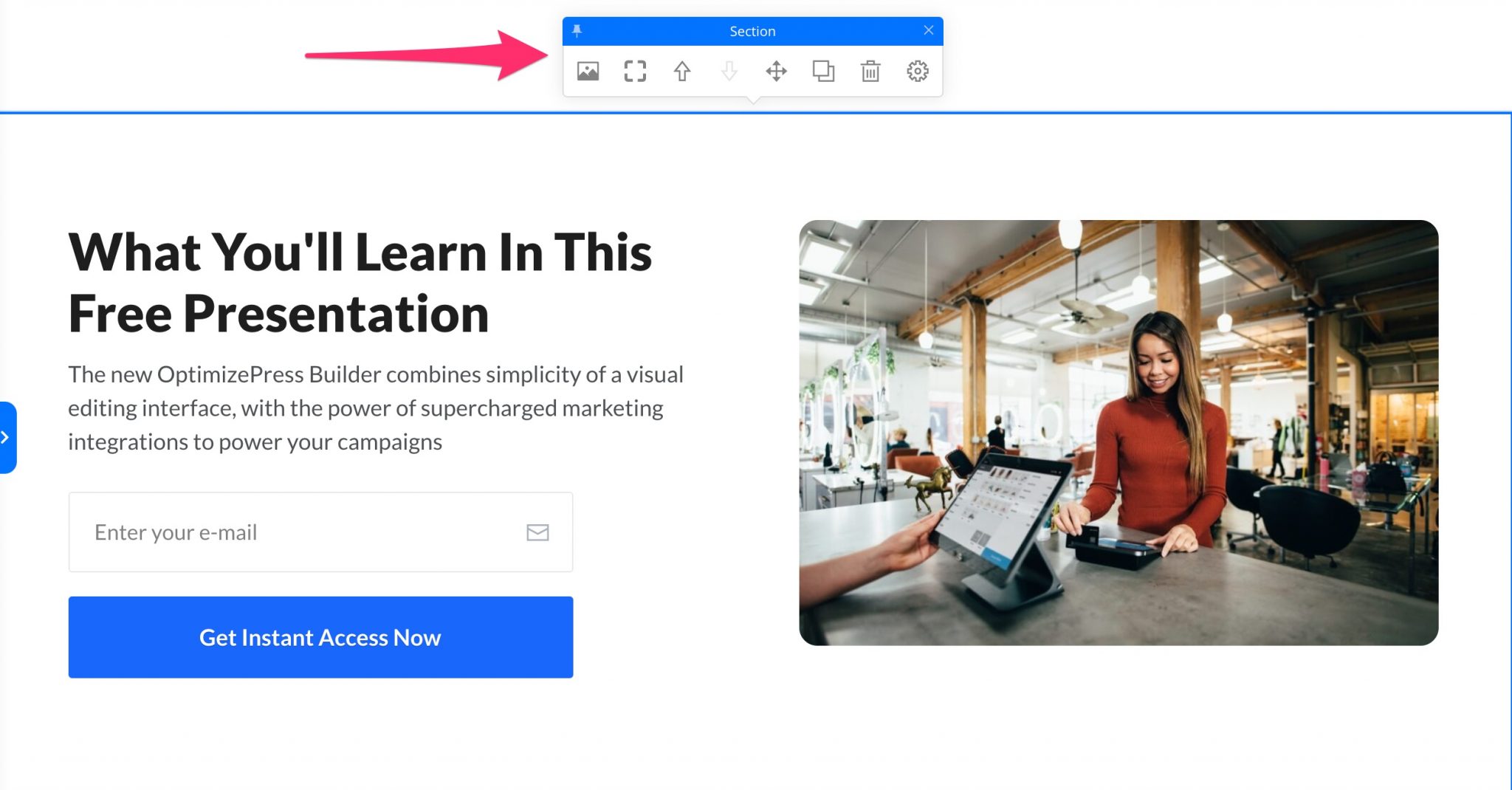Viewport: 1512px width, 790px height.
Task: Delete the section with the trash icon
Action: (871, 71)
